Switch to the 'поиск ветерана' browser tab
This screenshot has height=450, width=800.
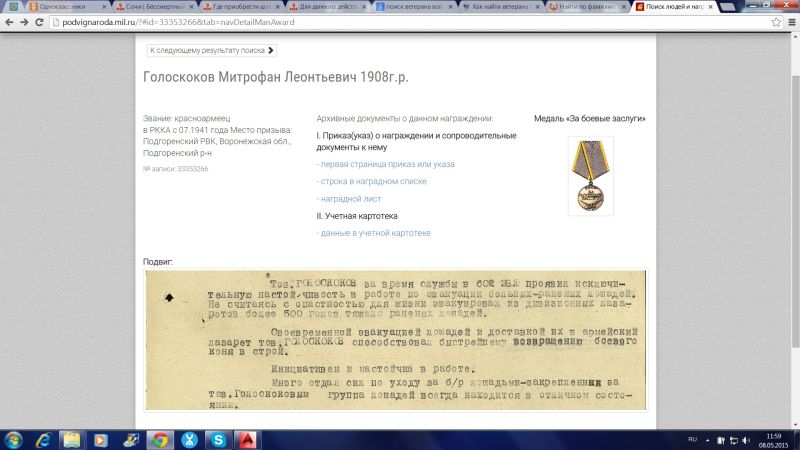pos(410,6)
